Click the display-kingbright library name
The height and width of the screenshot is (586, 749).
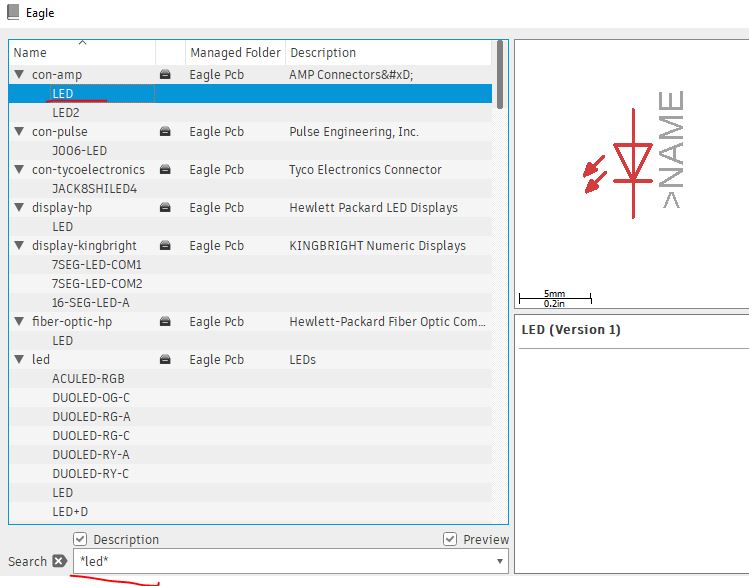pyautogui.click(x=84, y=245)
